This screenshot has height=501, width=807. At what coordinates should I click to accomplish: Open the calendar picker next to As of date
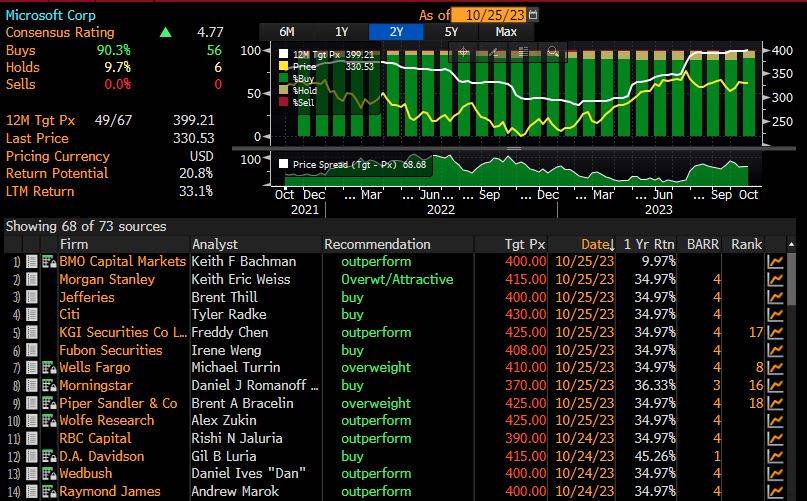pyautogui.click(x=533, y=15)
